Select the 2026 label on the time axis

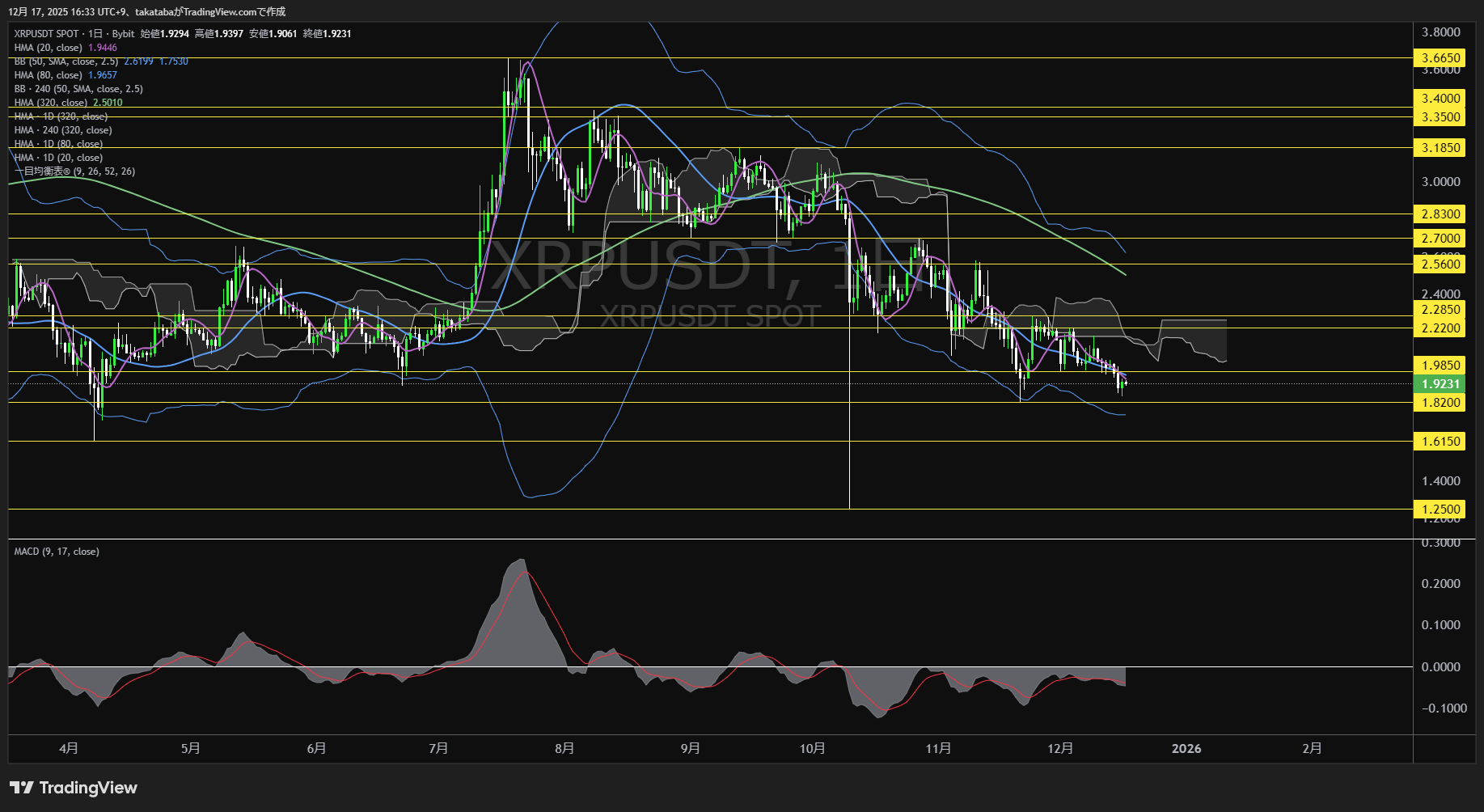tap(1187, 748)
